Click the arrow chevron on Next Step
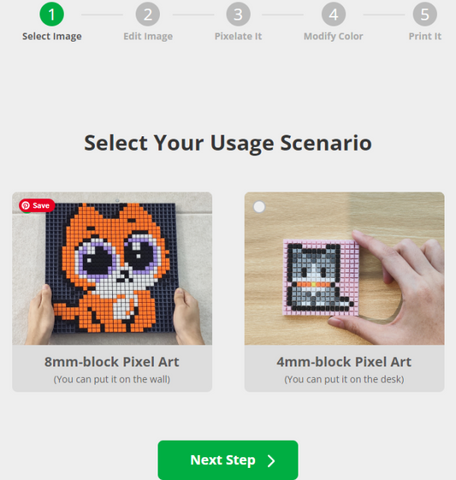 [271, 461]
